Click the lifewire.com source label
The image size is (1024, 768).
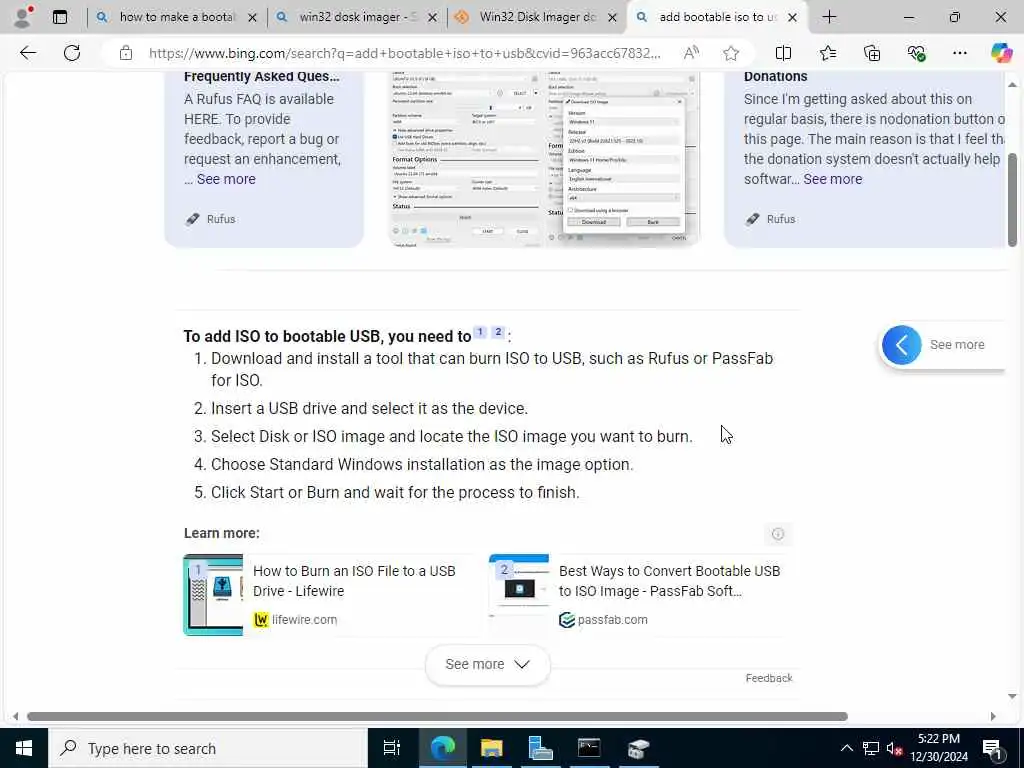[x=304, y=620]
